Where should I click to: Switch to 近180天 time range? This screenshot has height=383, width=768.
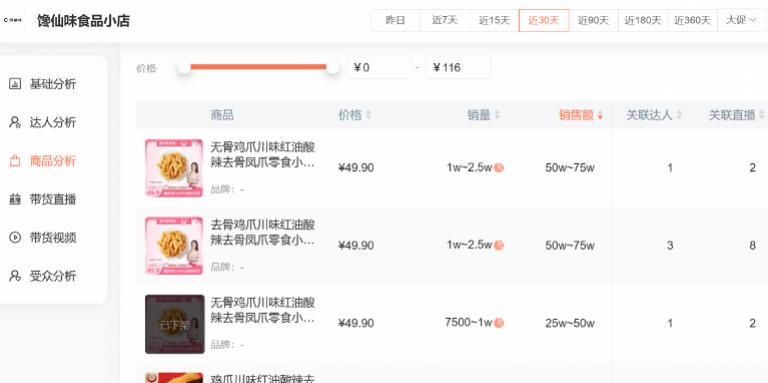(643, 20)
